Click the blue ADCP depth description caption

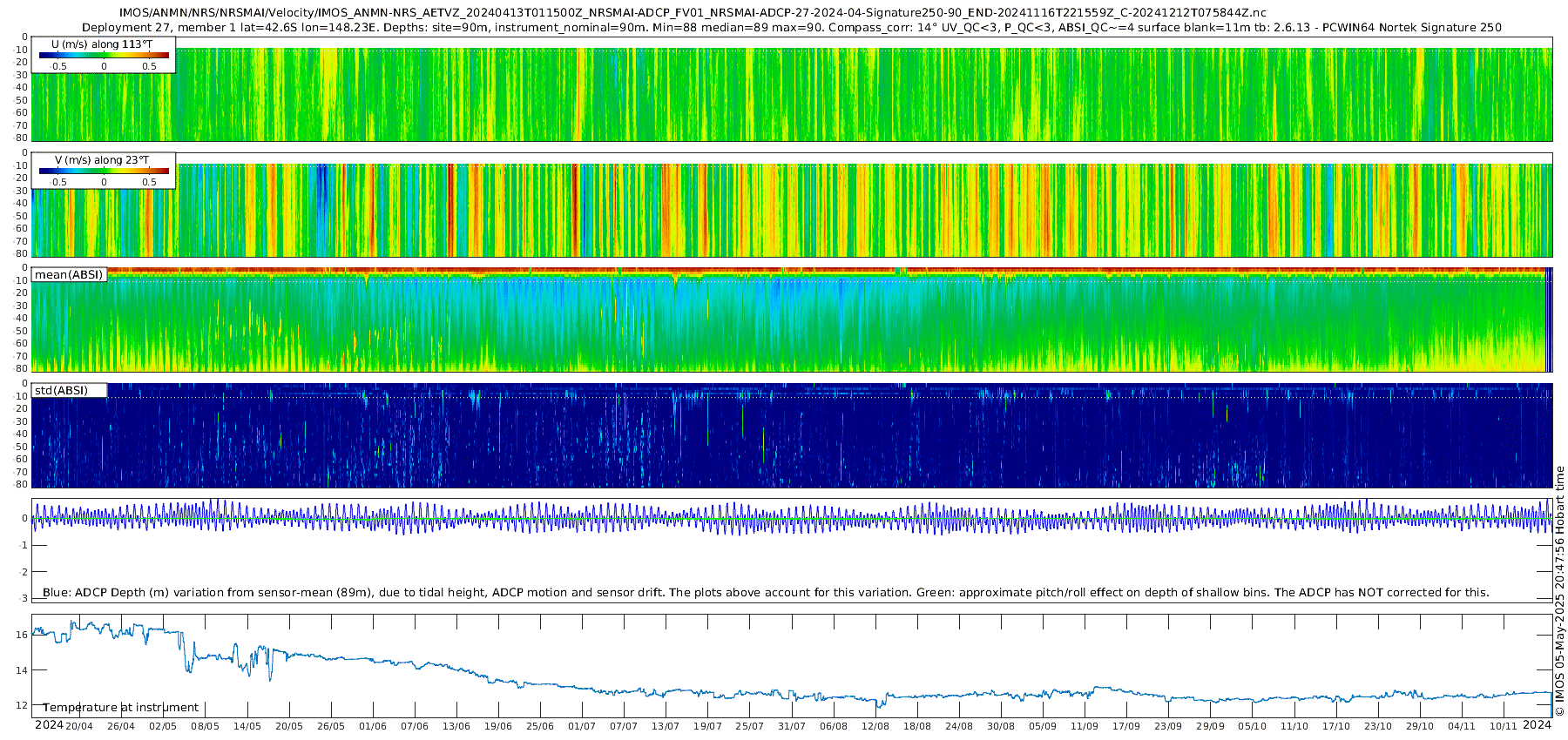tap(765, 593)
